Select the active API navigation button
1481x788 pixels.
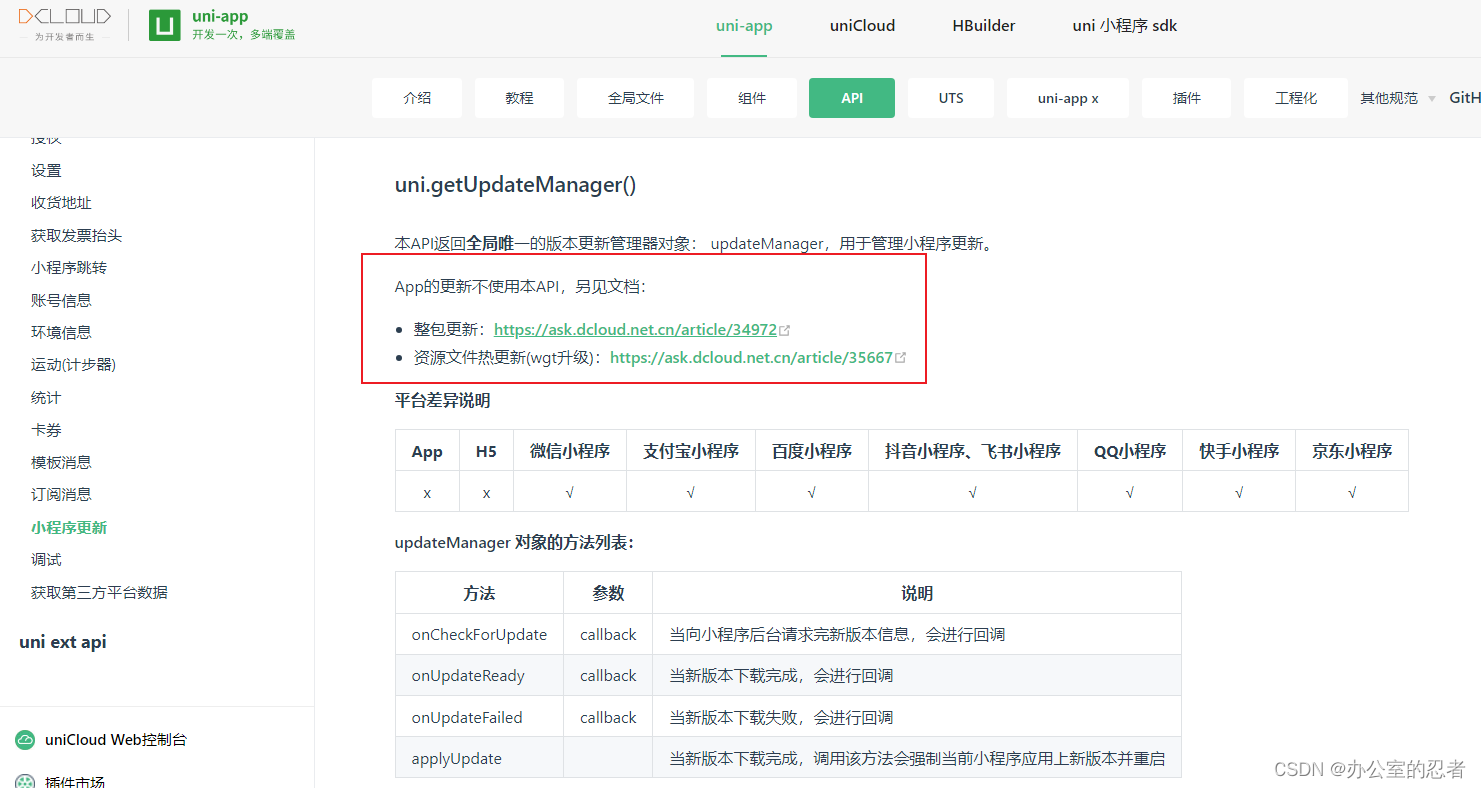[x=852, y=98]
